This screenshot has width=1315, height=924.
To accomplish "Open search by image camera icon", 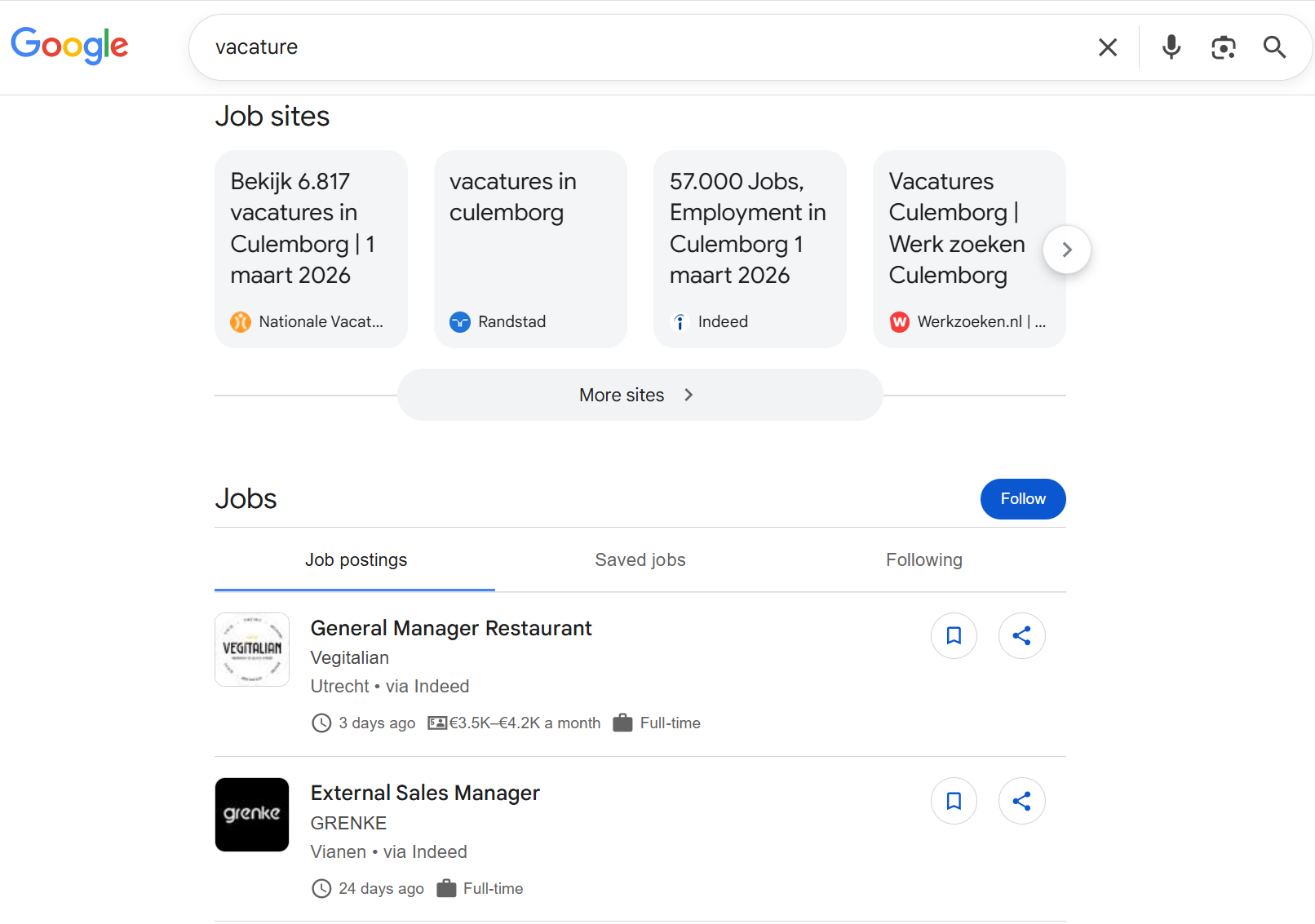I will pos(1223,47).
